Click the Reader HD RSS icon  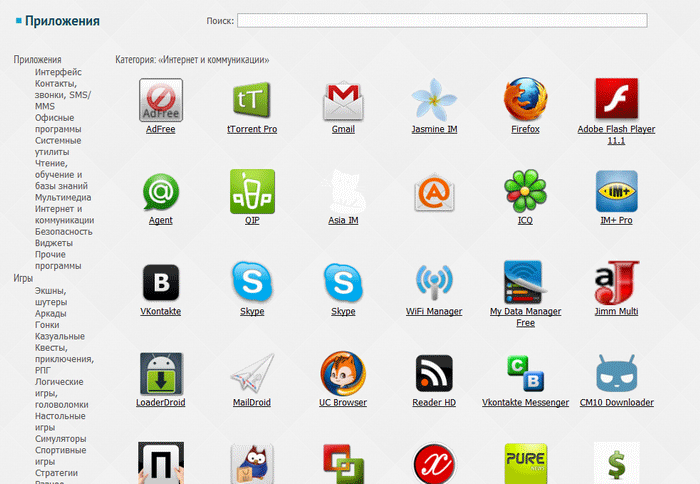(434, 374)
